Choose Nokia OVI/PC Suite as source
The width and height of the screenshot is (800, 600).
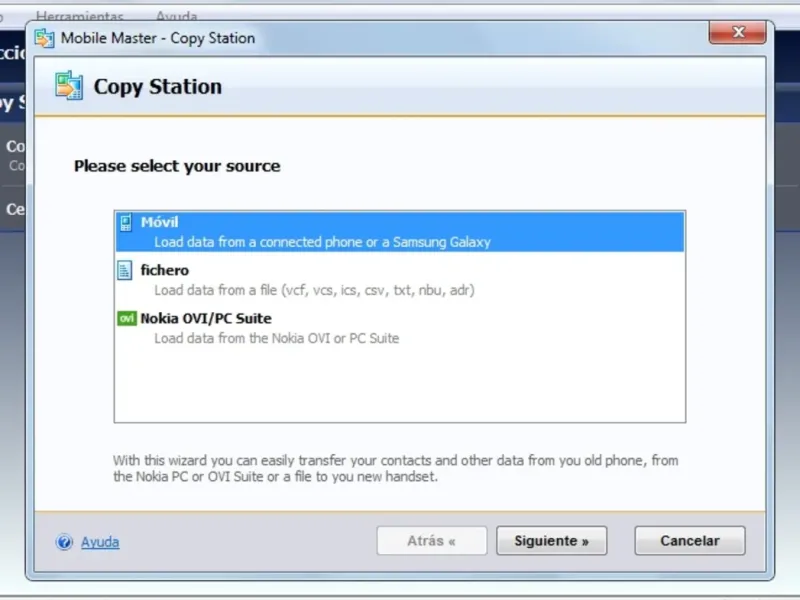[400, 328]
